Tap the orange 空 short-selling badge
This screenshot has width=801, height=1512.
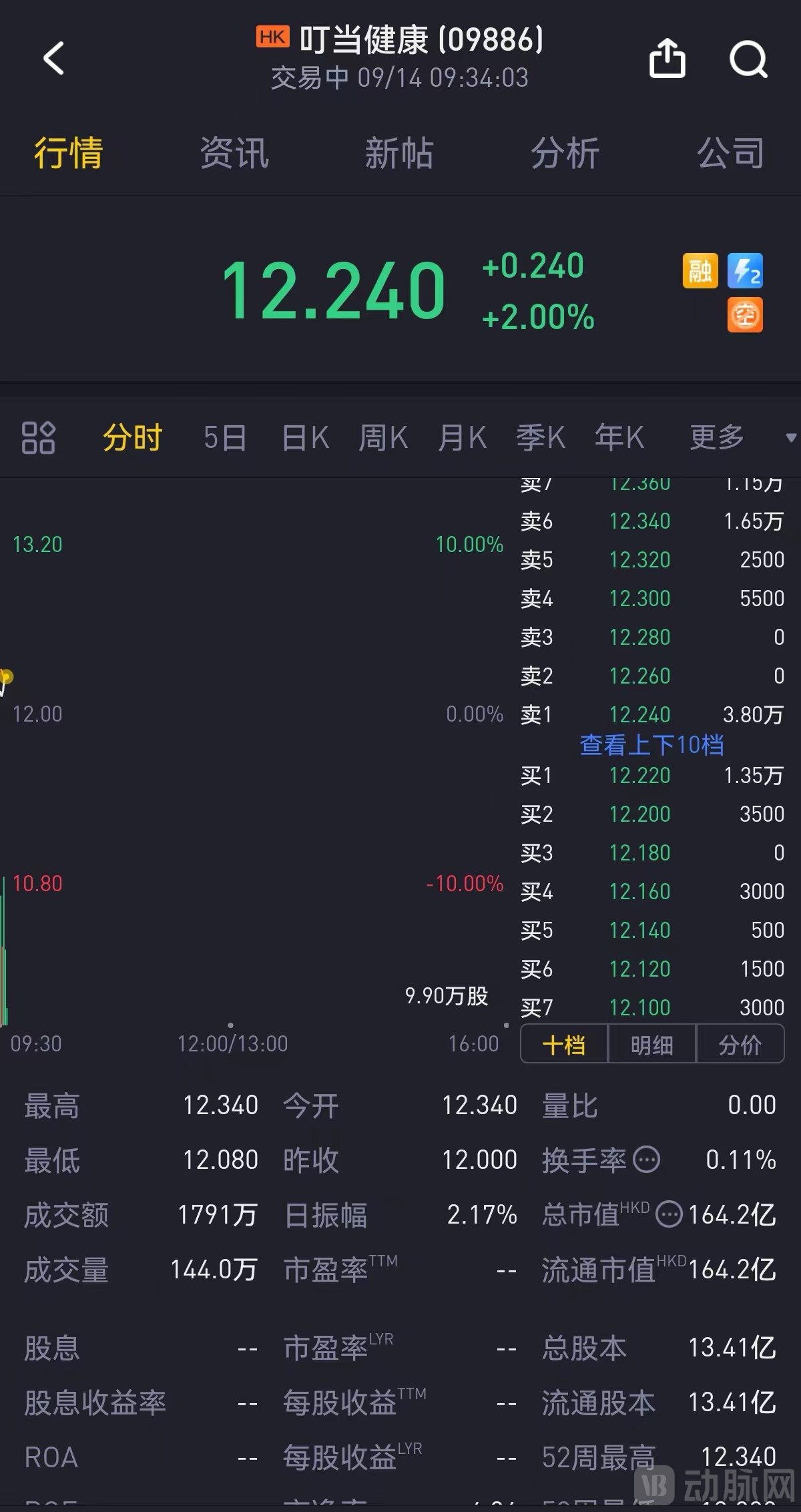coord(745,315)
